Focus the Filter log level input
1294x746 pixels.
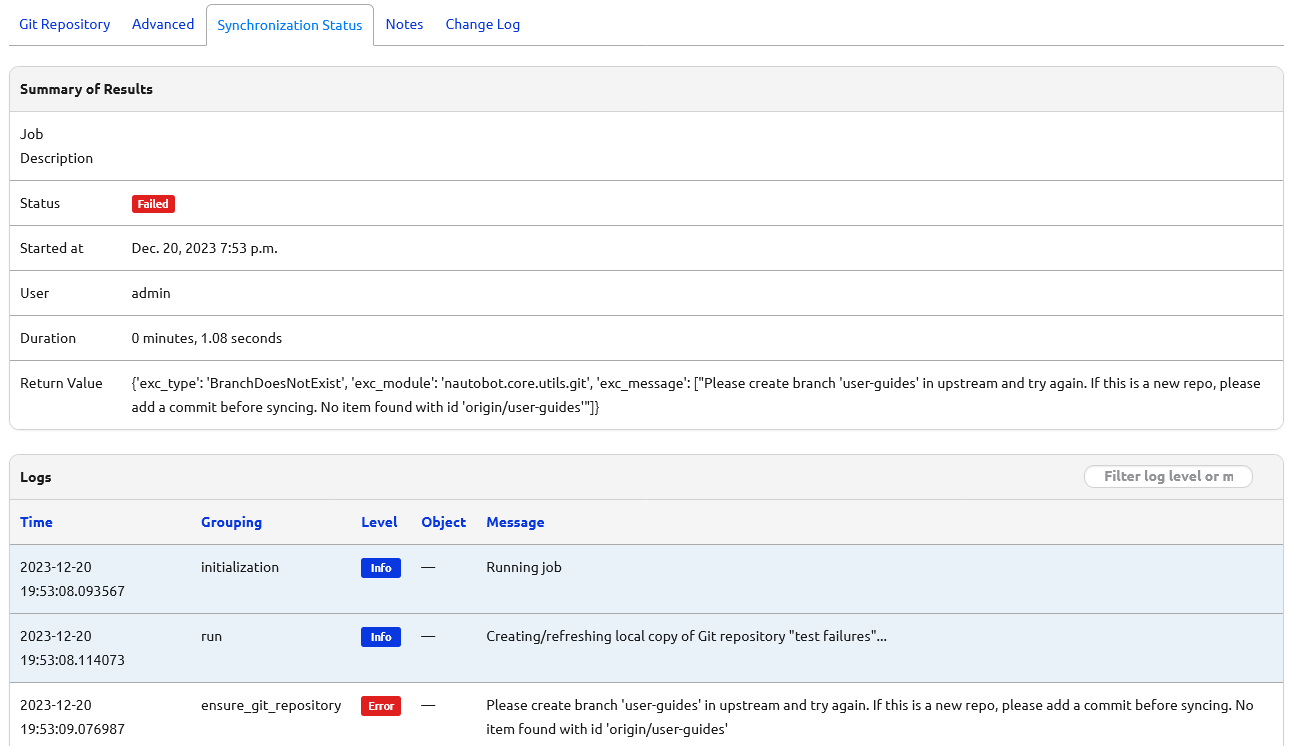[x=1168, y=476]
